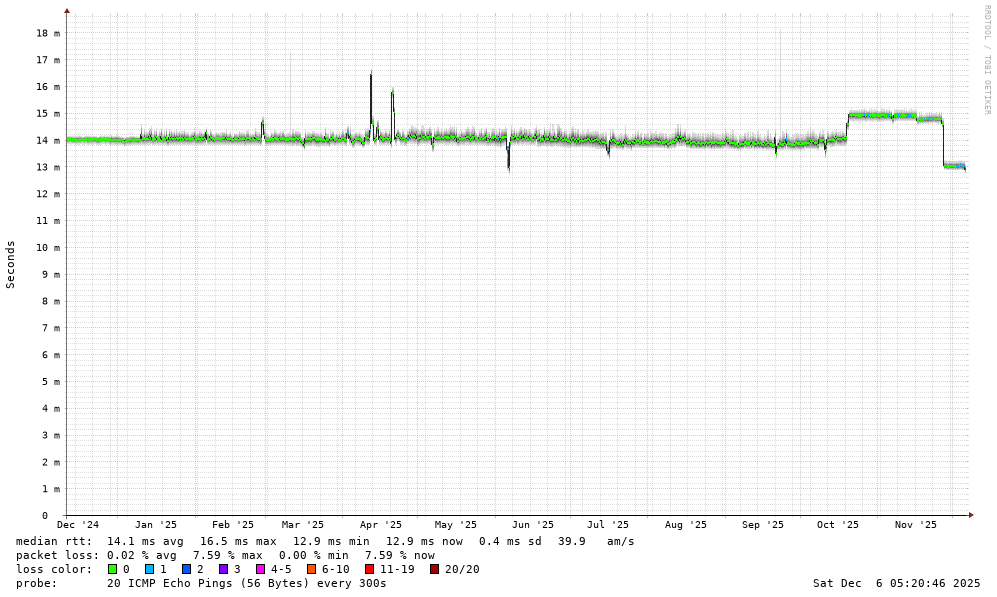Choose the purple legend swatch
Viewport: 997px width, 597px height.
tap(223, 569)
